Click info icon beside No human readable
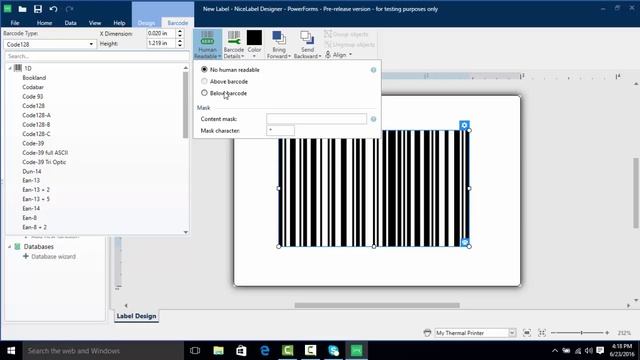Image resolution: width=640 pixels, height=360 pixels. pyautogui.click(x=373, y=70)
